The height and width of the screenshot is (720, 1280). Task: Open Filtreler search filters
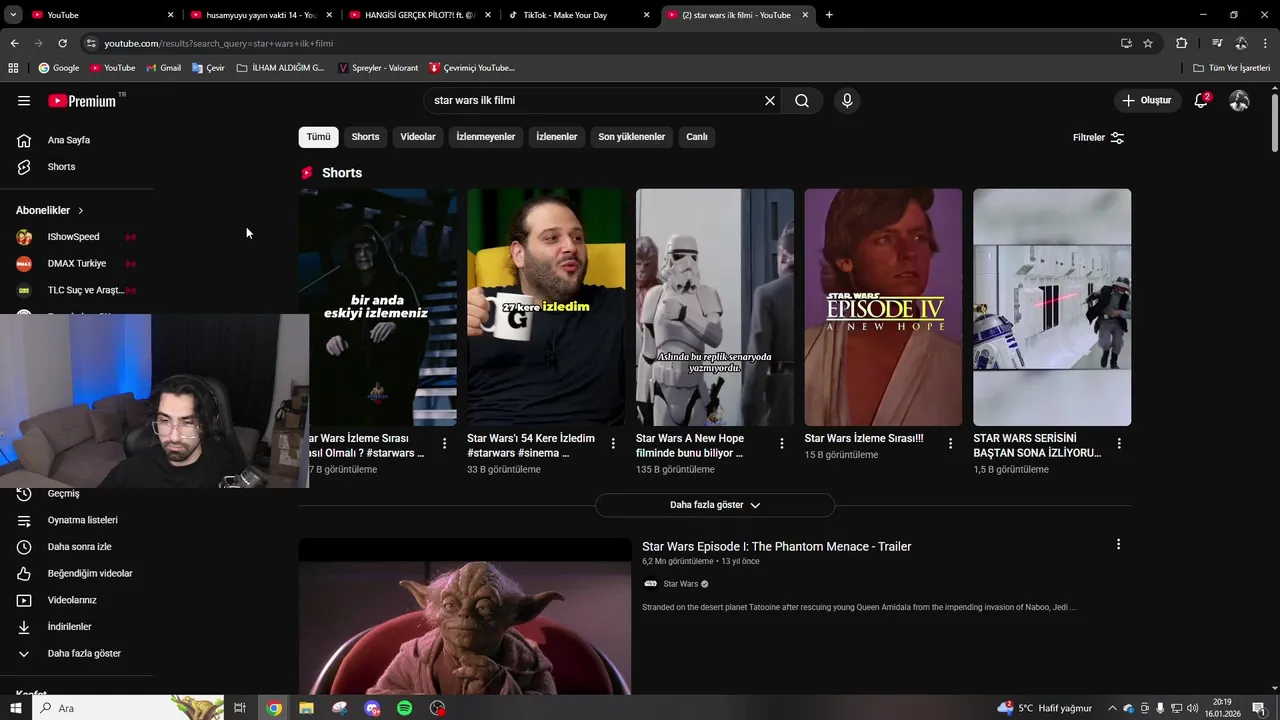click(1099, 137)
